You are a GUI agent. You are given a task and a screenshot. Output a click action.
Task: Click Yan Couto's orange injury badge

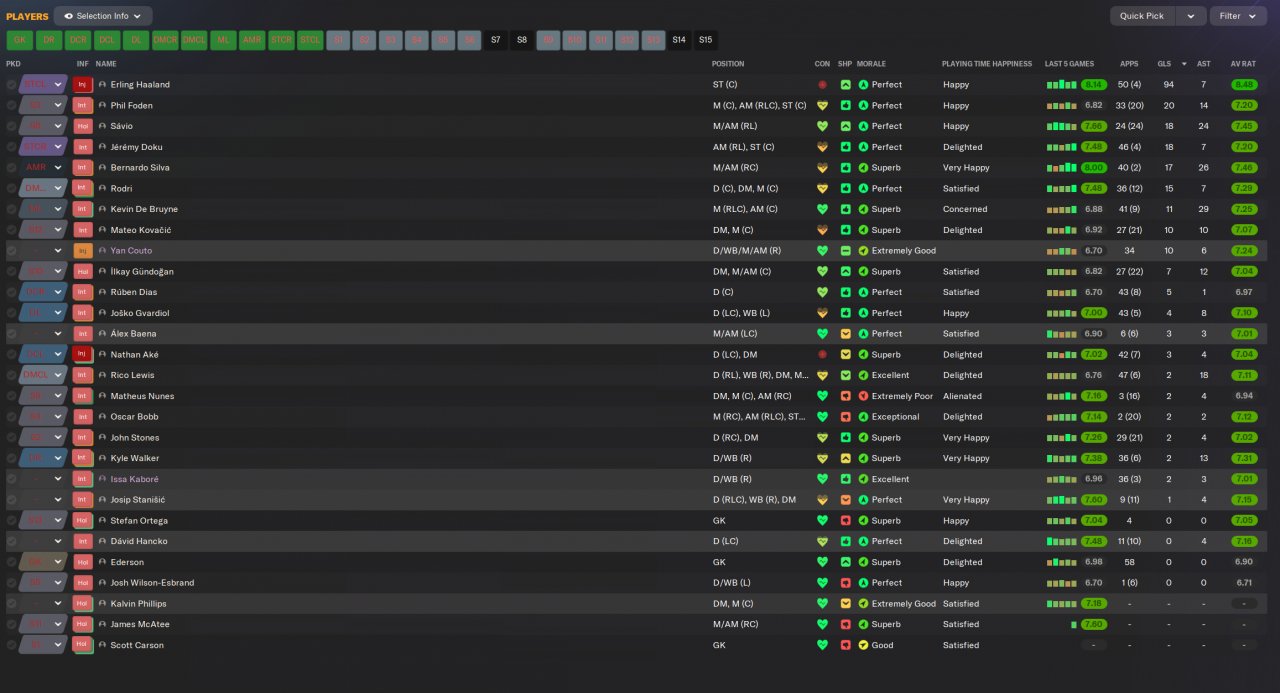click(83, 251)
